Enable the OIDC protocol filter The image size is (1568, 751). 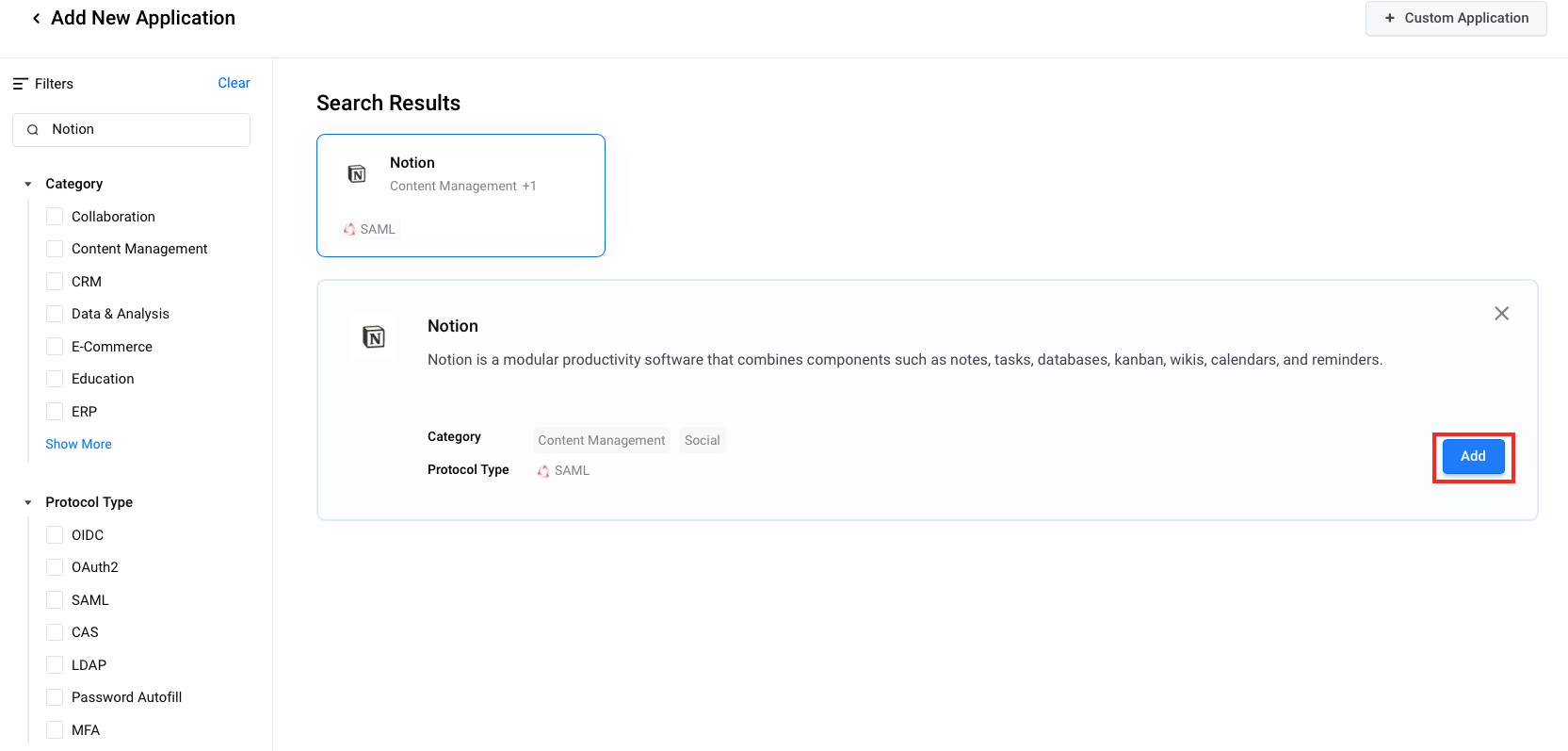coord(55,535)
